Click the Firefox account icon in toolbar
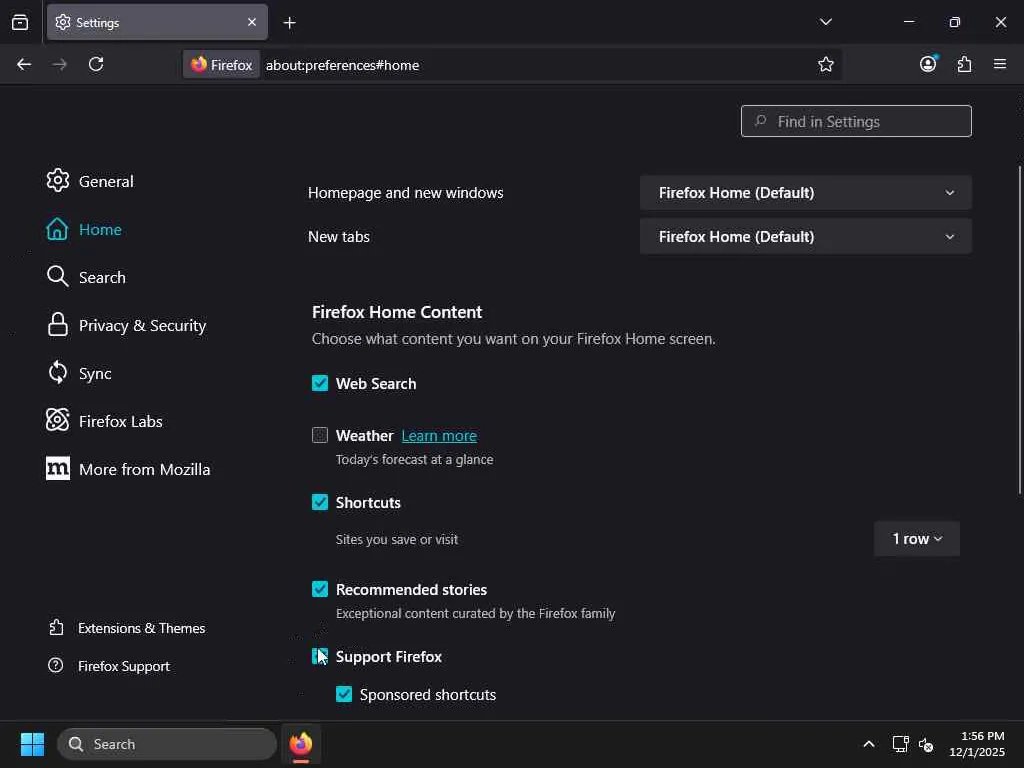Image resolution: width=1024 pixels, height=768 pixels. (928, 64)
